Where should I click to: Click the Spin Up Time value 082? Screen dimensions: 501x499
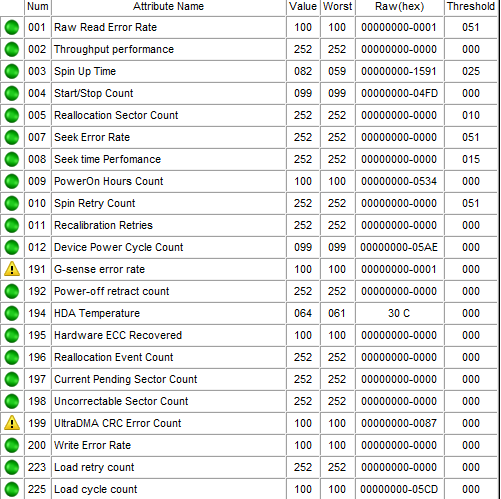(x=303, y=71)
